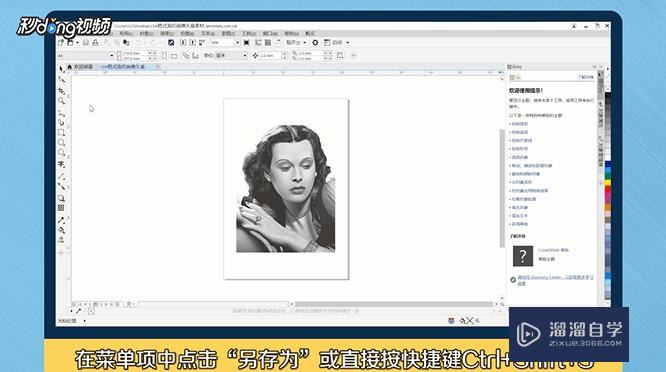Viewport: 666px width, 372px height.
Task: Click the New document icon
Action: (x=61, y=42)
